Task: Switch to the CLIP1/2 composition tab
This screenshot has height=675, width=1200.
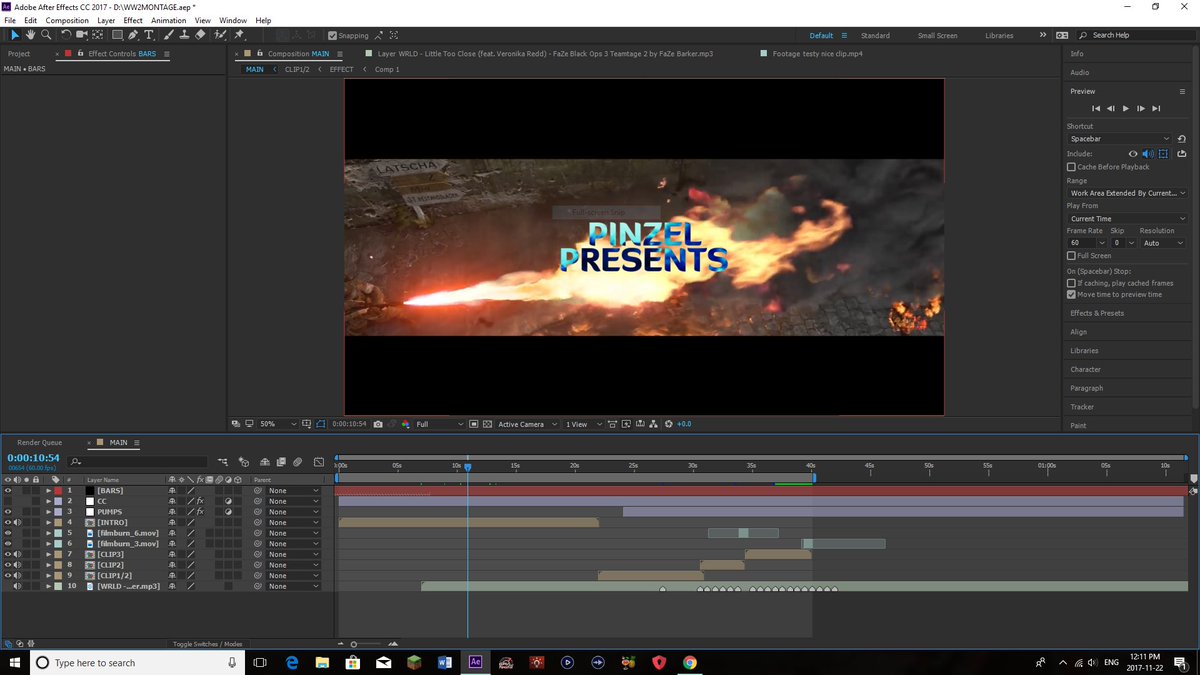Action: click(x=297, y=69)
